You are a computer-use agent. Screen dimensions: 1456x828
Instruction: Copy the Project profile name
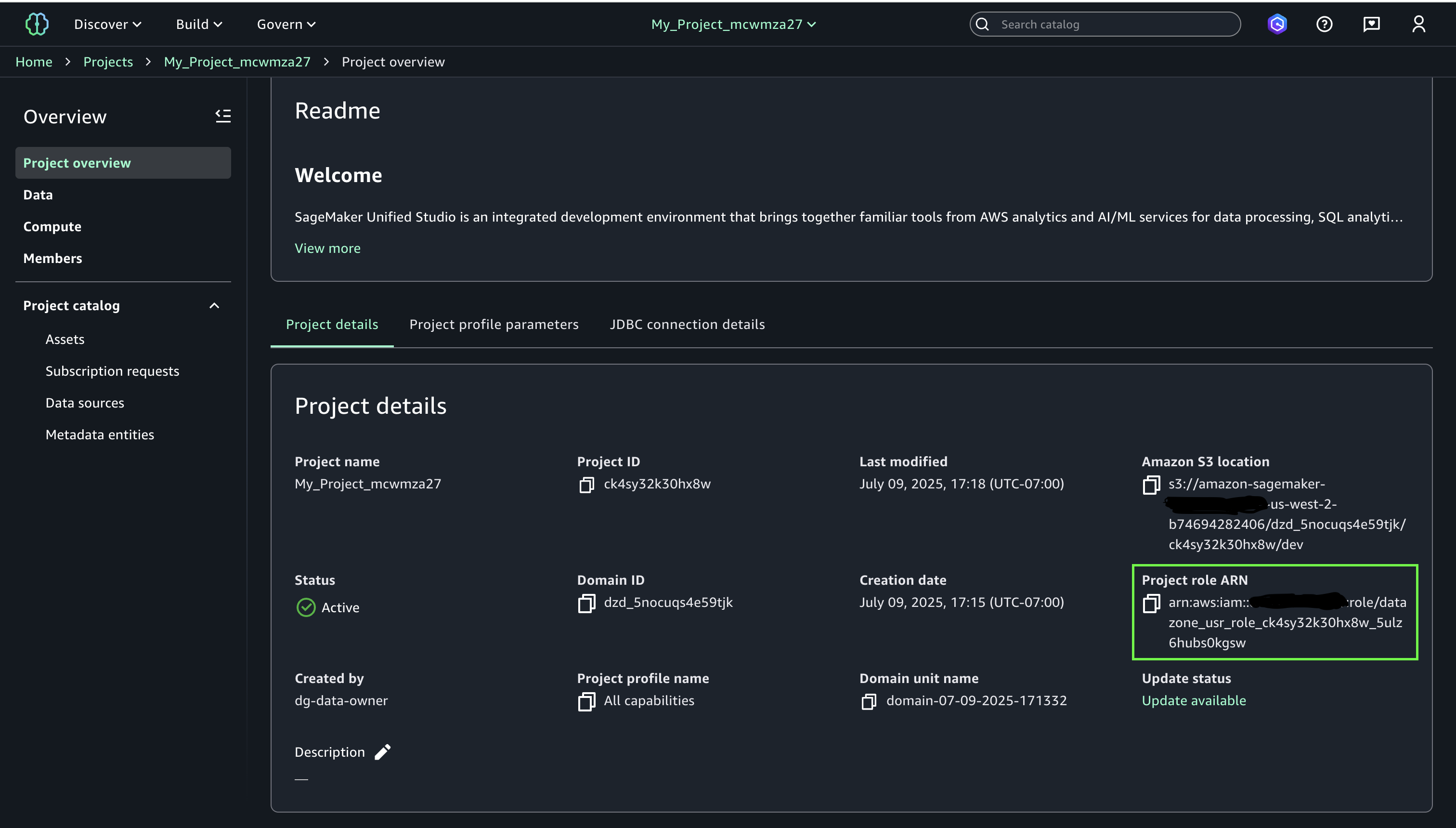click(x=586, y=701)
